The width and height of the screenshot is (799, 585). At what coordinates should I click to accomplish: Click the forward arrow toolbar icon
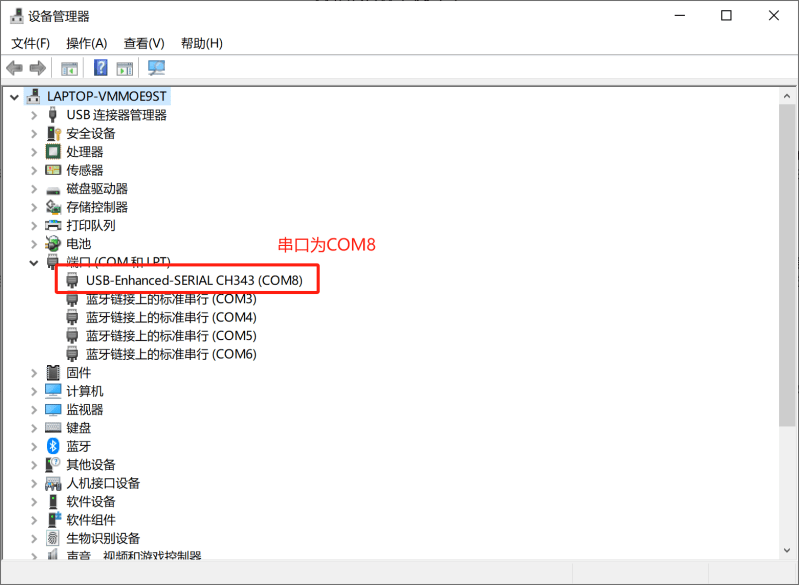38,68
